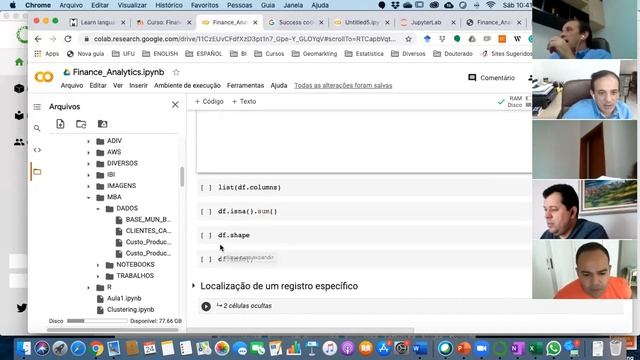
Task: Click the Twitter icon in left window
Action: tap(22, 307)
